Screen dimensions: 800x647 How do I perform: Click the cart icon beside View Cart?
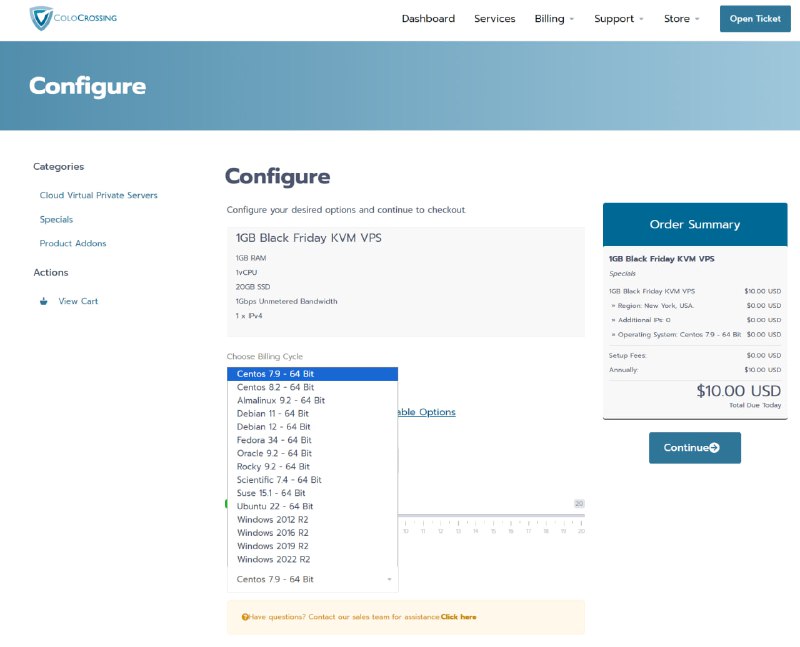coord(43,301)
